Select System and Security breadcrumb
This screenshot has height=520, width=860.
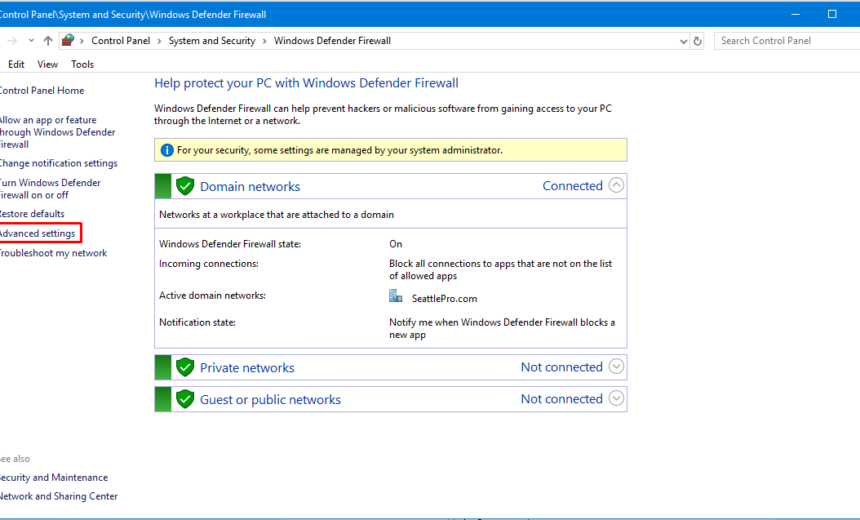pyautogui.click(x=212, y=41)
